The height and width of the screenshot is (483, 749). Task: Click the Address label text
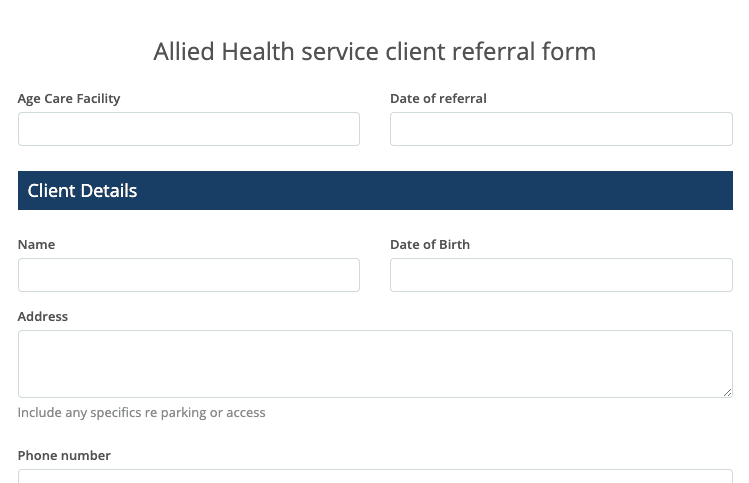click(43, 316)
